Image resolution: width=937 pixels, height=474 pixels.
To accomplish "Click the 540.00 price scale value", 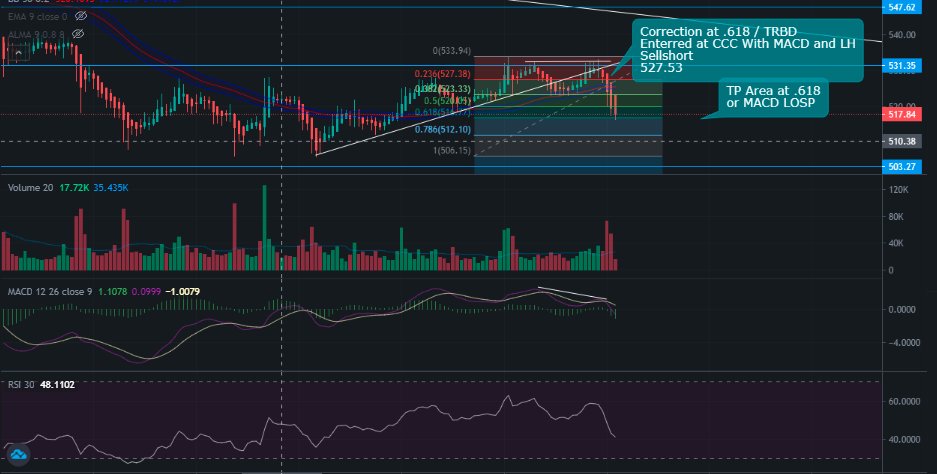I will point(902,35).
